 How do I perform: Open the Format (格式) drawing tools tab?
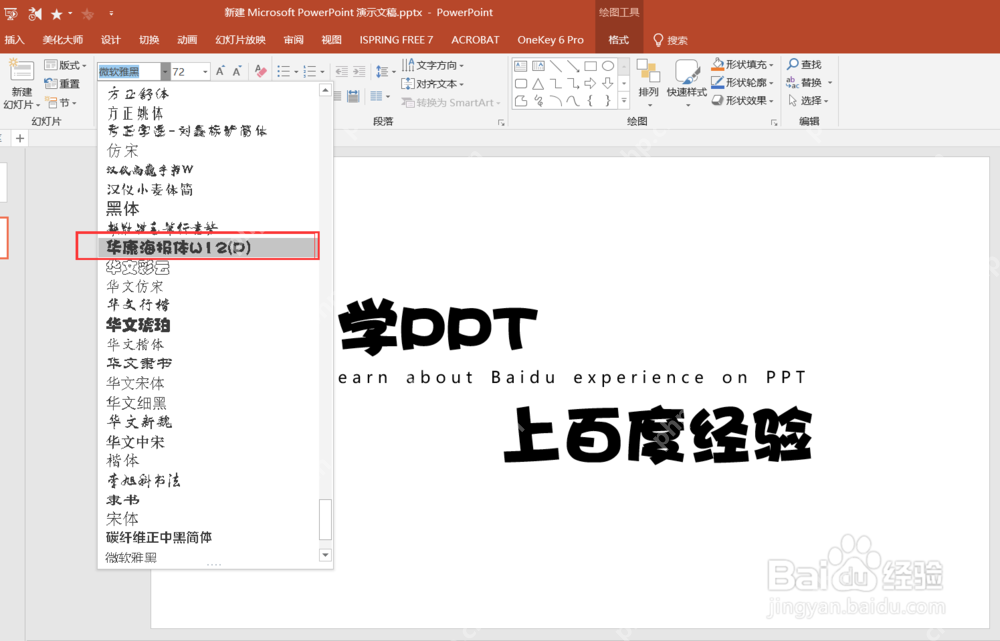click(x=619, y=40)
